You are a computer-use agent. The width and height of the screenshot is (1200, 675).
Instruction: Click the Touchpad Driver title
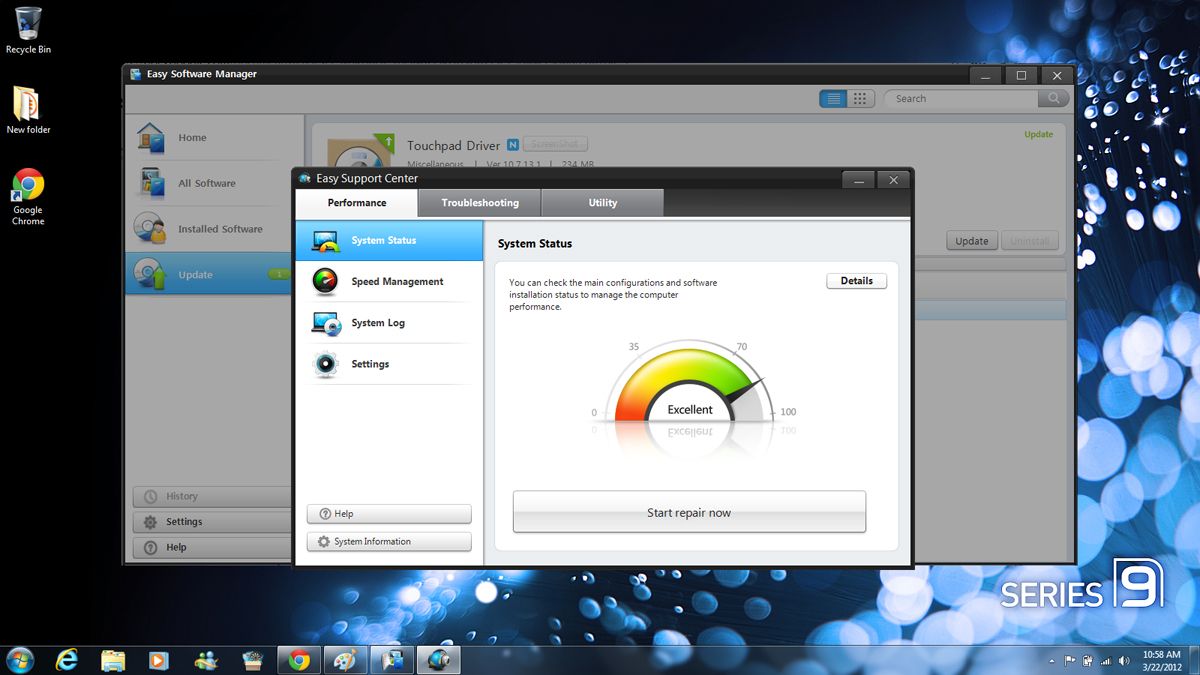[x=453, y=146]
